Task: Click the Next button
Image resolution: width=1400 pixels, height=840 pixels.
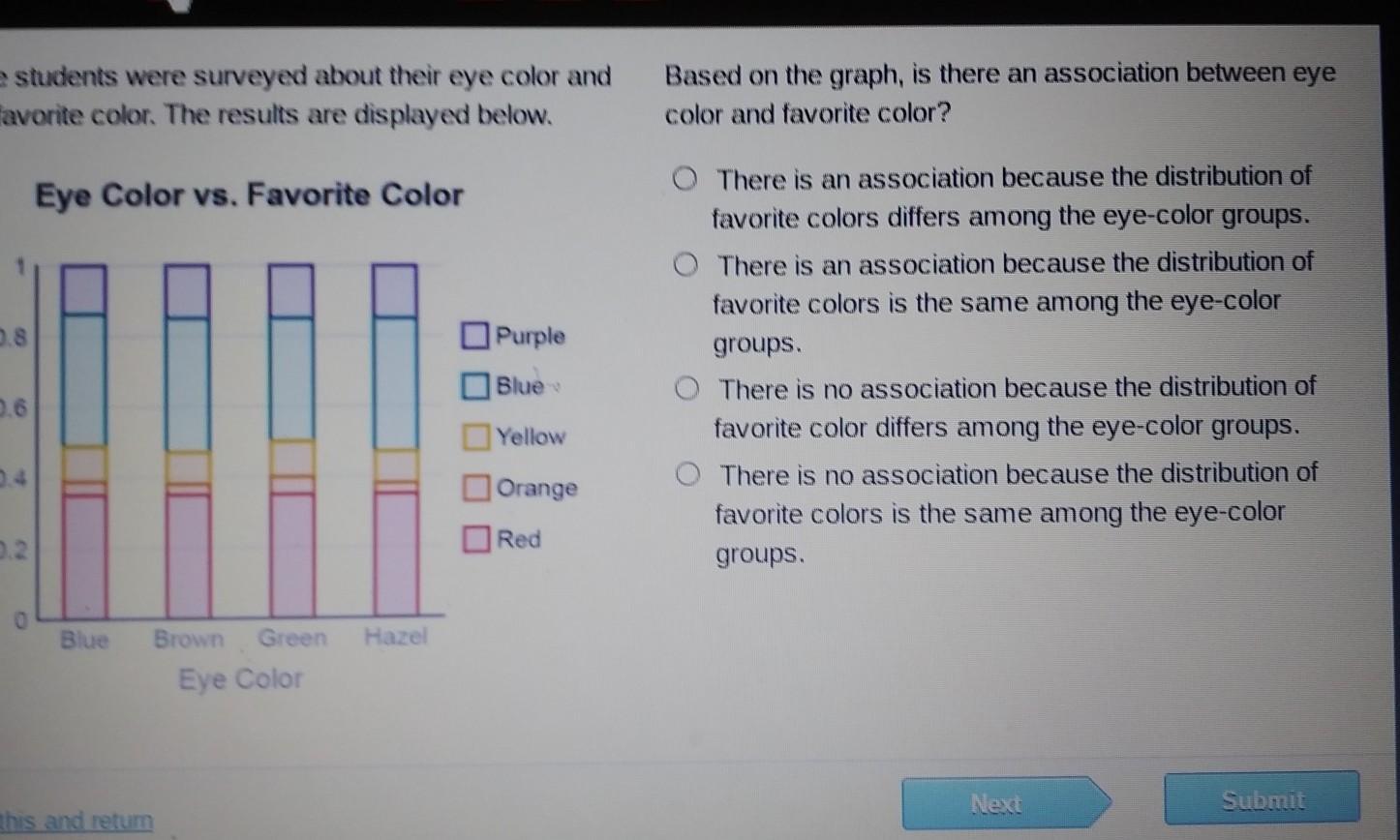Action: pyautogui.click(x=997, y=803)
